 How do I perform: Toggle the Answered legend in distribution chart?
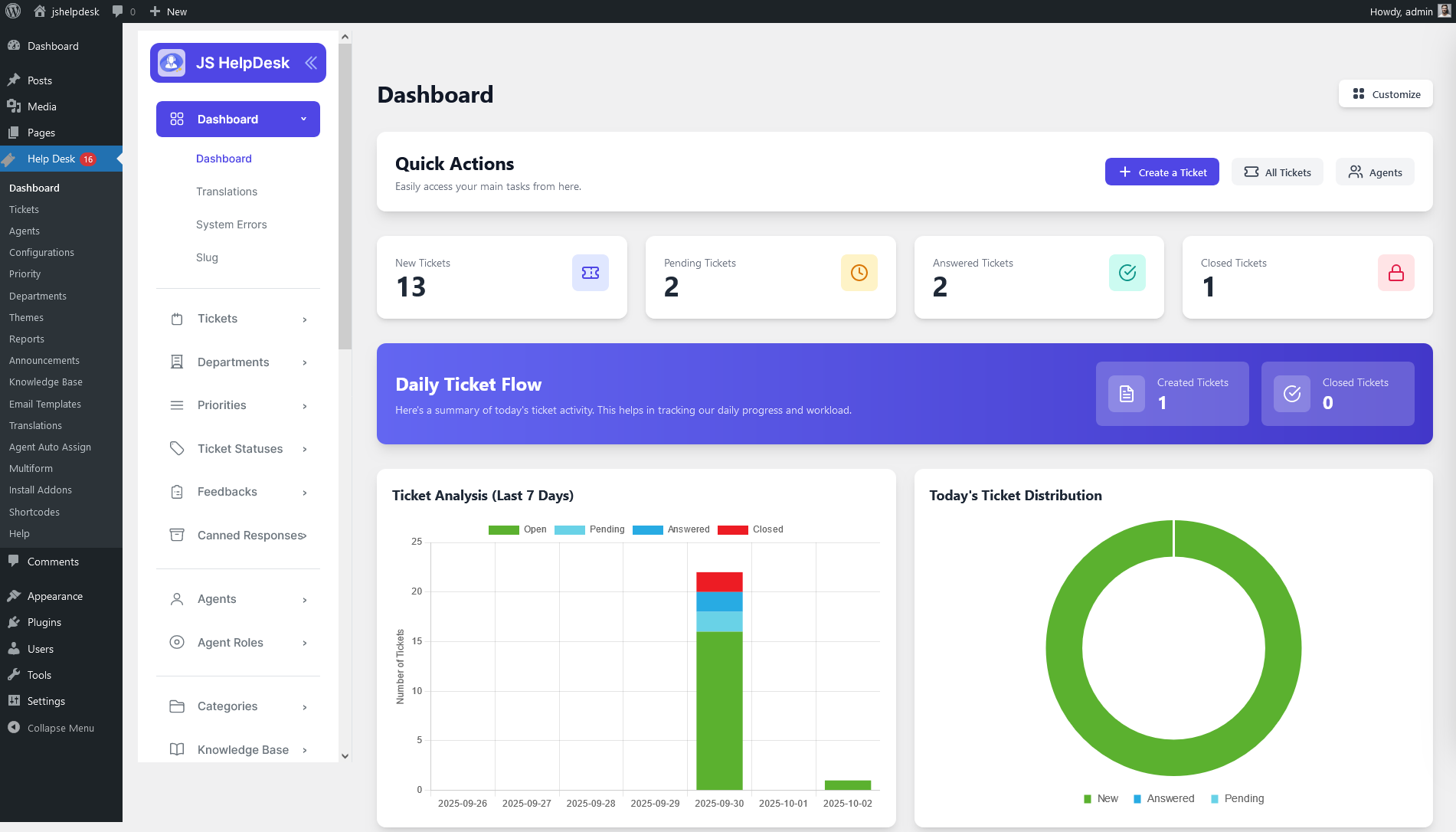click(1163, 798)
